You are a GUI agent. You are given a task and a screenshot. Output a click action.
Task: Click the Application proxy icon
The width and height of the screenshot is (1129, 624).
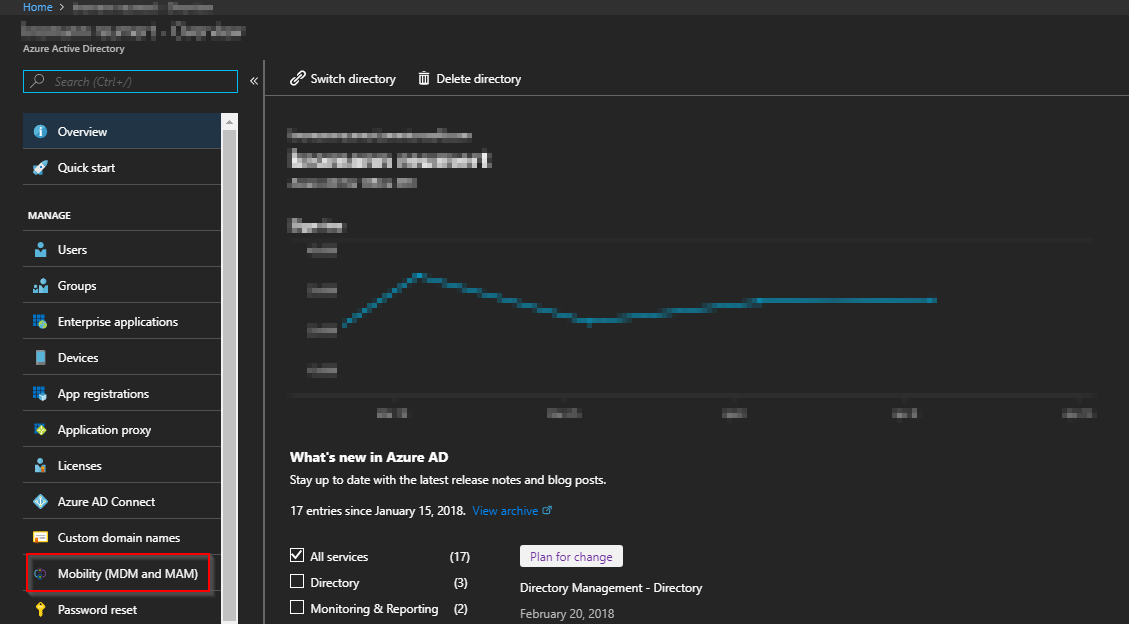click(x=40, y=430)
